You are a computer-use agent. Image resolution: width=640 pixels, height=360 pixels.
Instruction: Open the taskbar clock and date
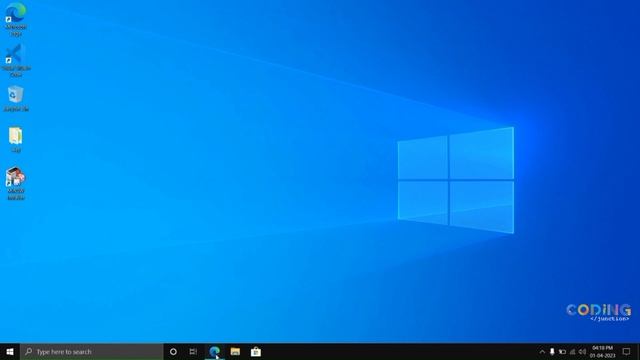coord(602,352)
